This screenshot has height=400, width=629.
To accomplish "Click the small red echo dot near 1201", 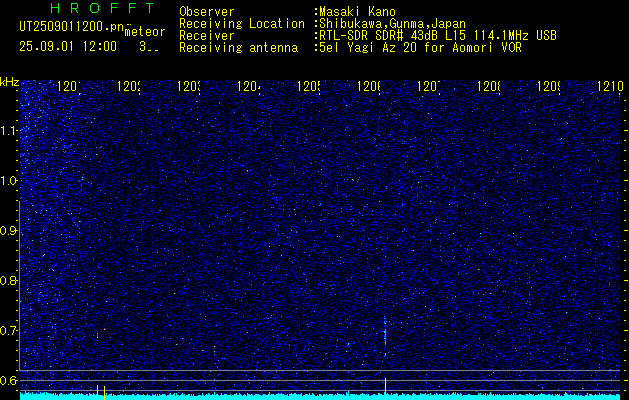I will pyautogui.click(x=97, y=335).
